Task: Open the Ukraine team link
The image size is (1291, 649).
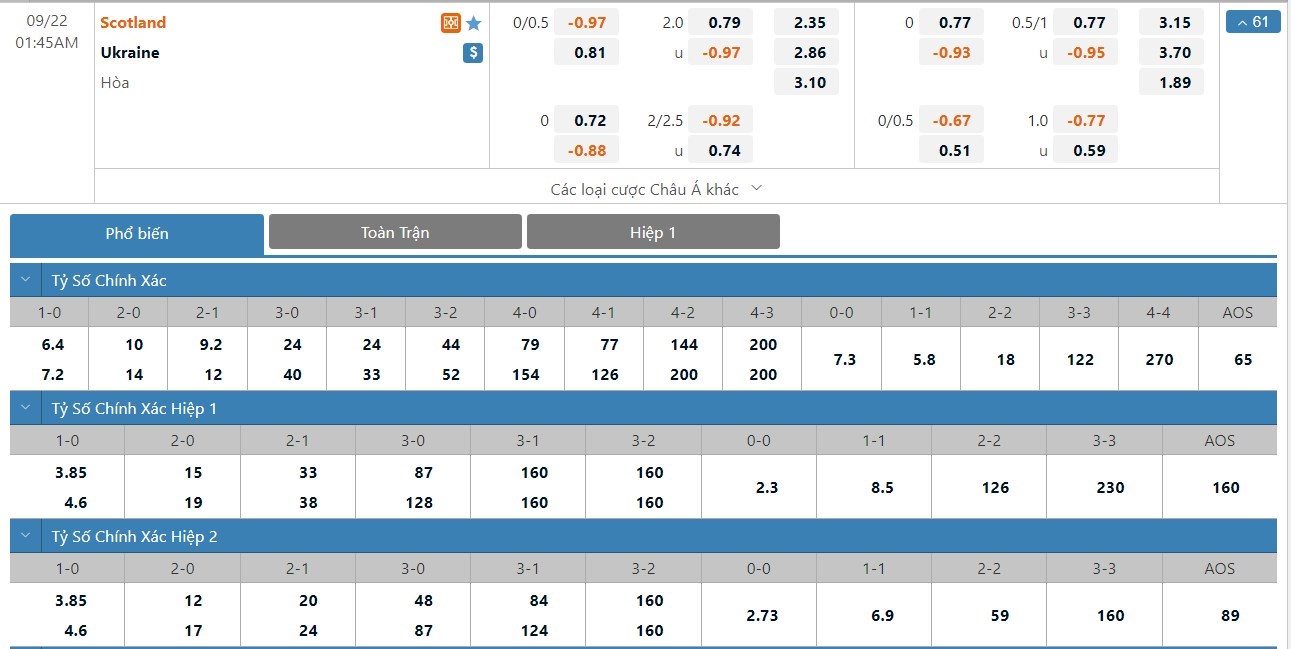Action: click(x=130, y=52)
